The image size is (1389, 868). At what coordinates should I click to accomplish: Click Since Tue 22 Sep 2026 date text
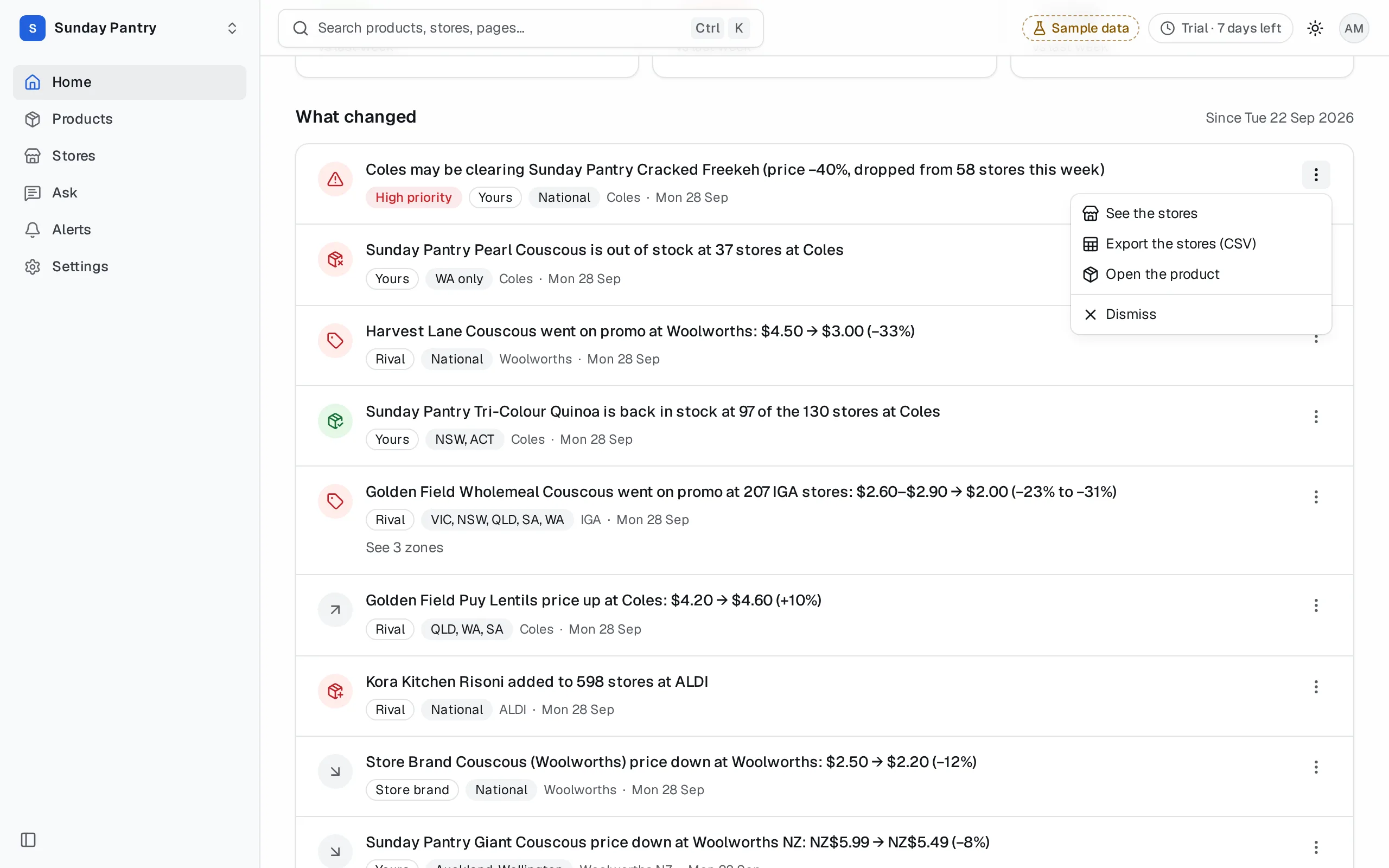pos(1279,118)
